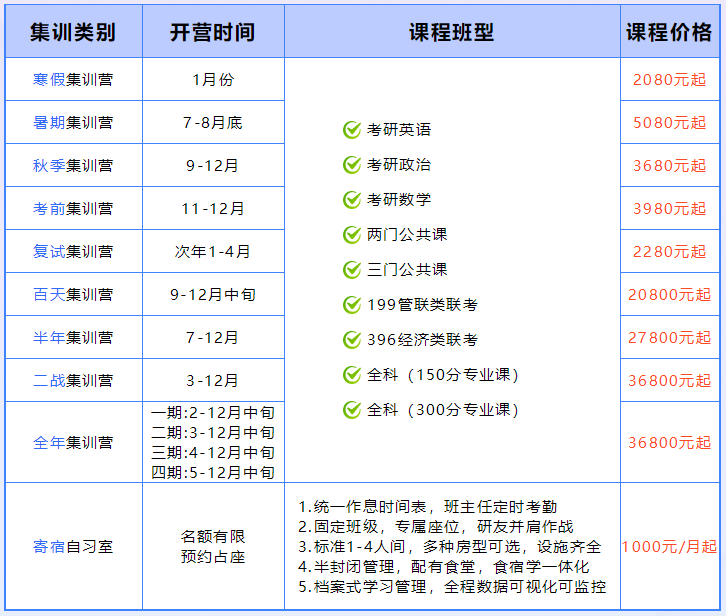
Task: Go to 考前集训营 details
Action: pos(73,209)
